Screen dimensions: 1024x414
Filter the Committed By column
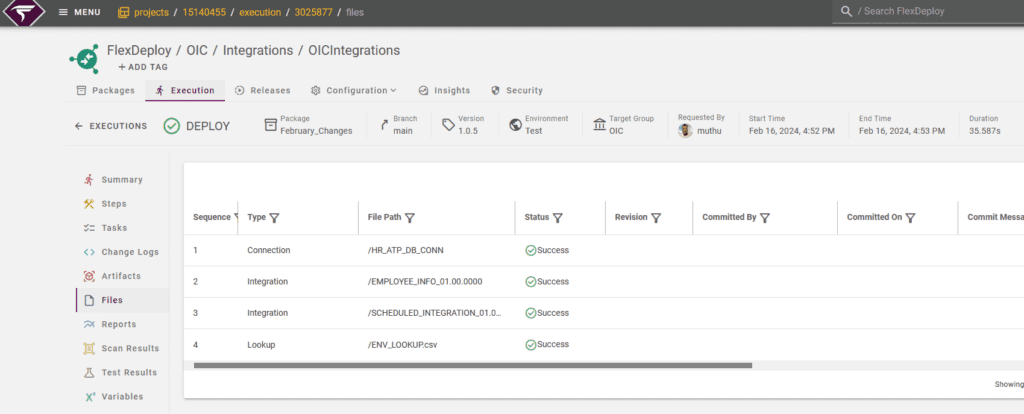(765, 217)
